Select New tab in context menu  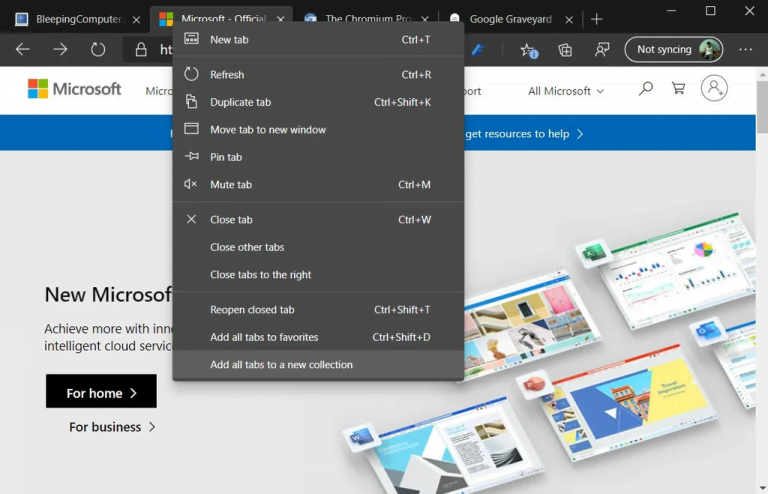tap(318, 40)
